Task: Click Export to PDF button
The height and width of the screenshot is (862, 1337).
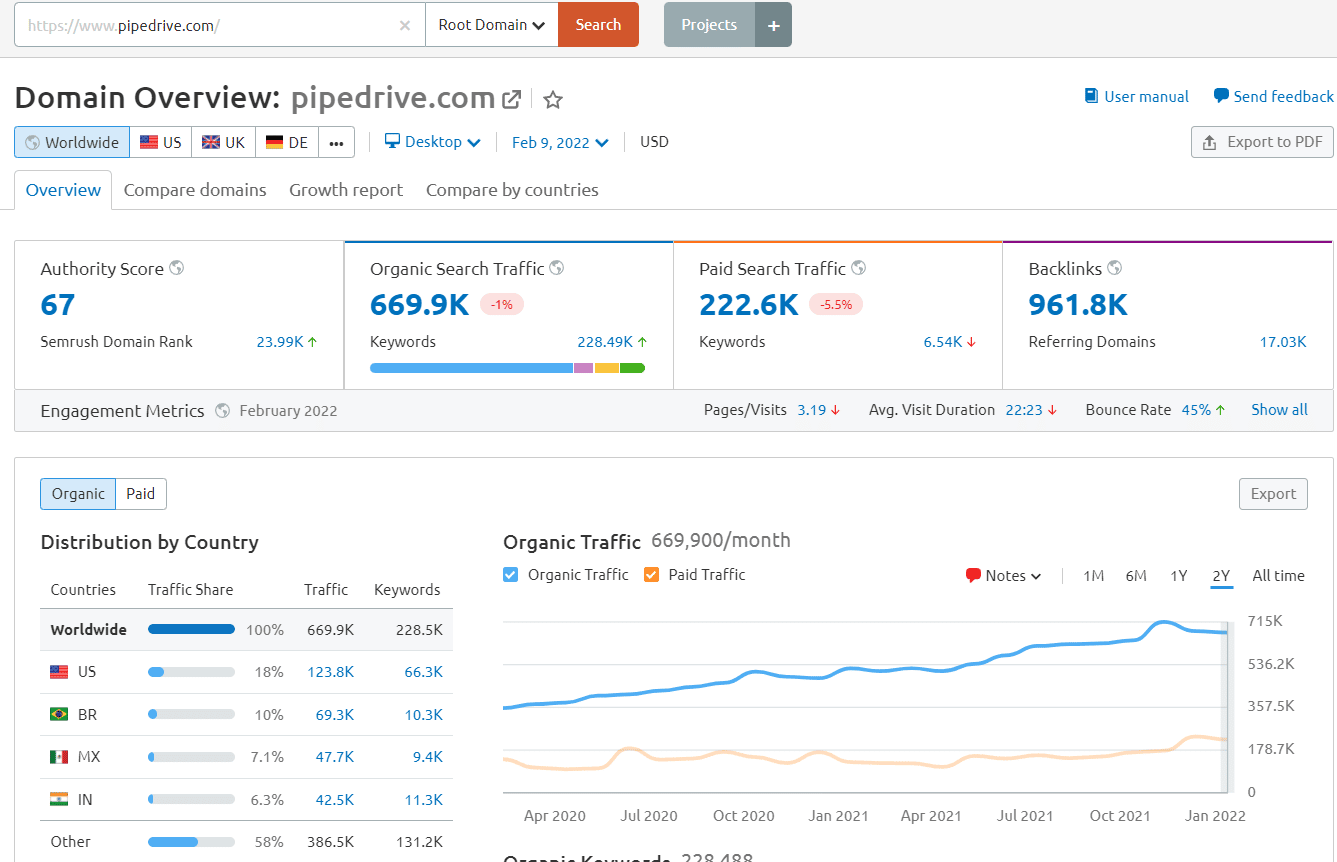Action: click(1262, 142)
